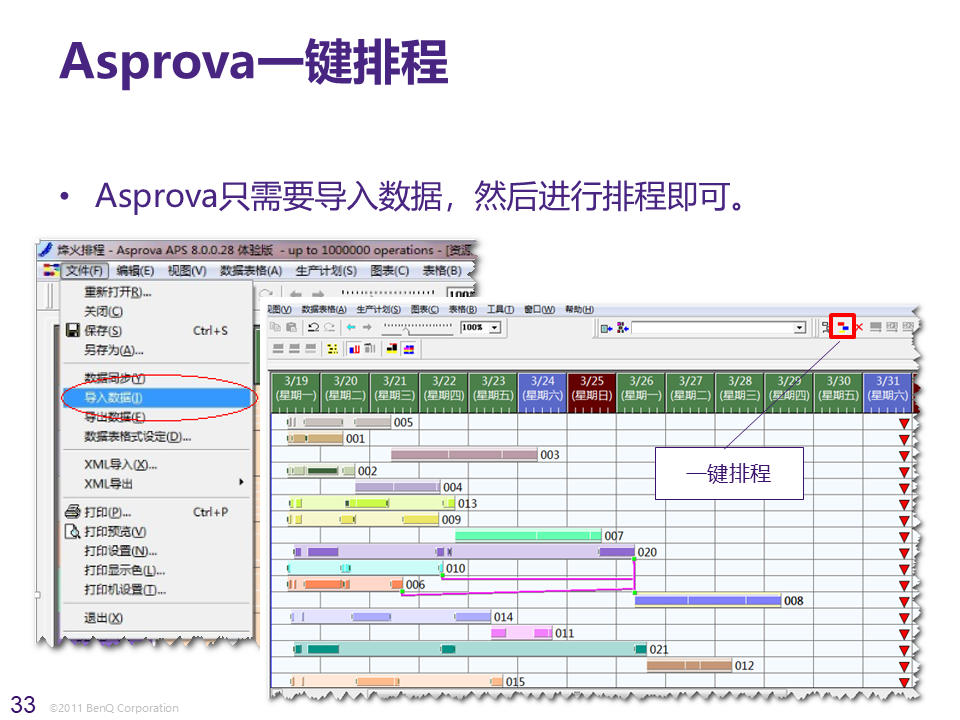Click the hierarchy icon left of the scheduling icon
This screenshot has height=720, width=960.
tap(826, 328)
